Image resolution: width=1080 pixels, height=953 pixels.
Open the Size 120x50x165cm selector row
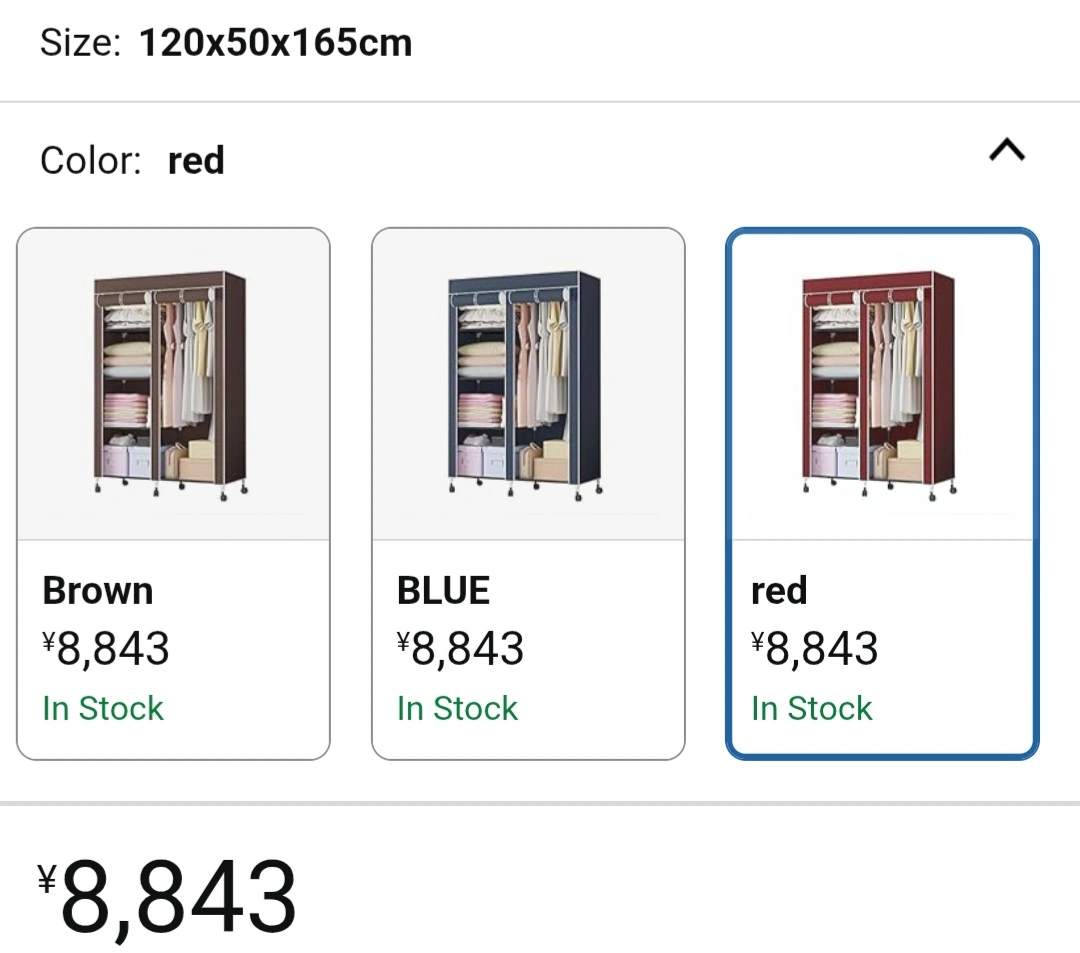coord(540,43)
